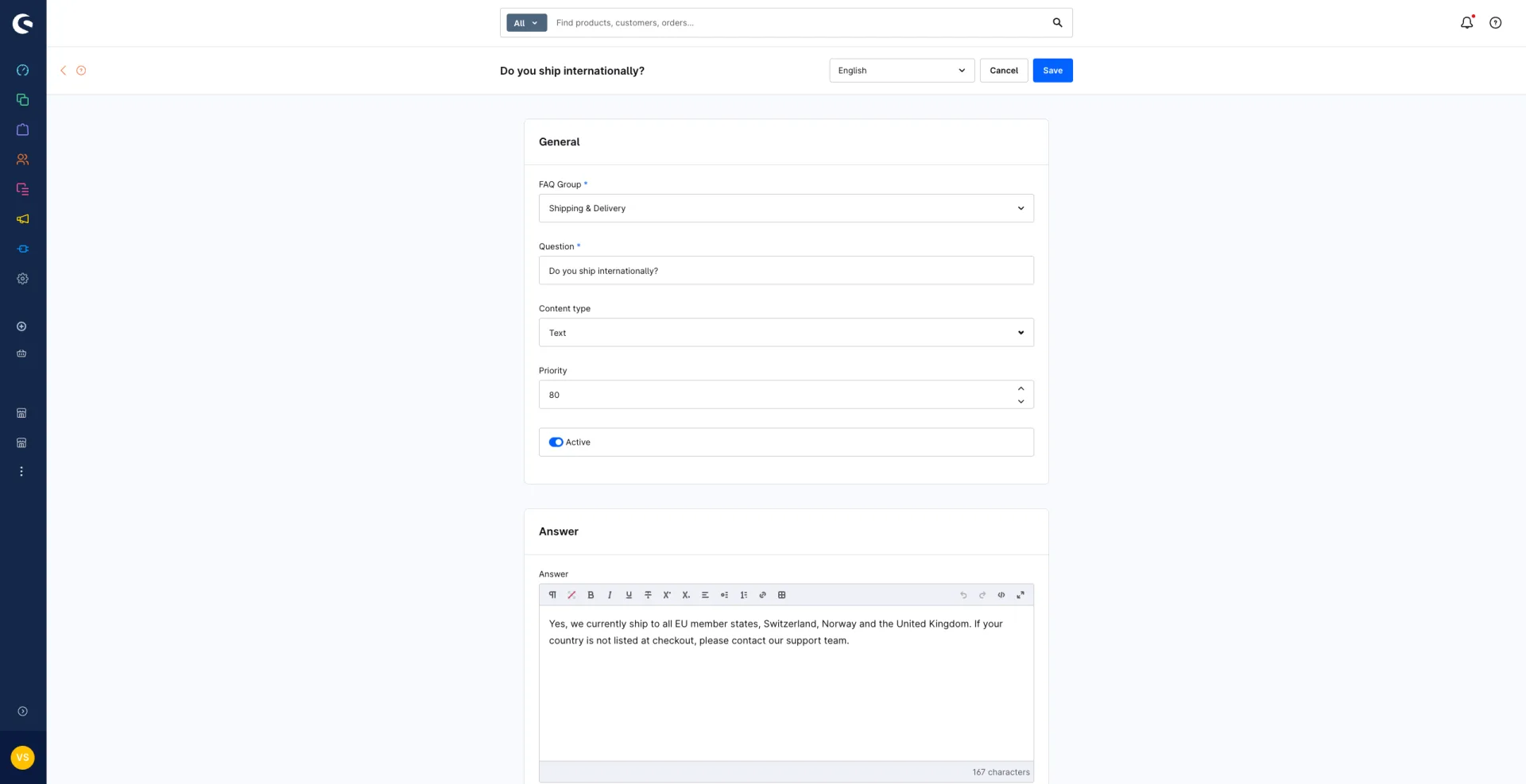
Task: Insert a link in the Answer editor
Action: pos(762,595)
